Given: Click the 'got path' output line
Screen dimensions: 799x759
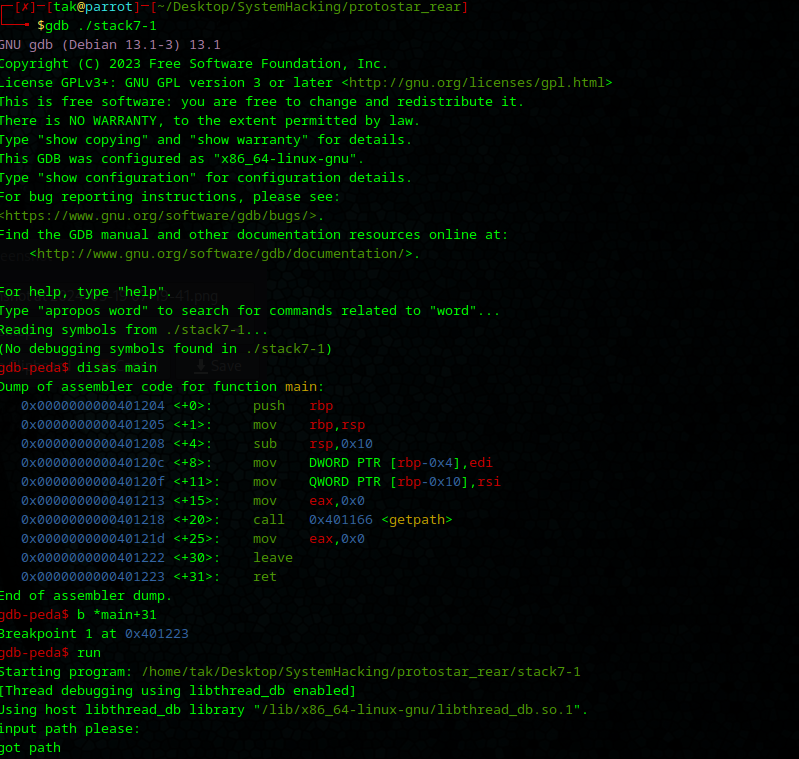Looking at the screenshot, I should [31, 747].
